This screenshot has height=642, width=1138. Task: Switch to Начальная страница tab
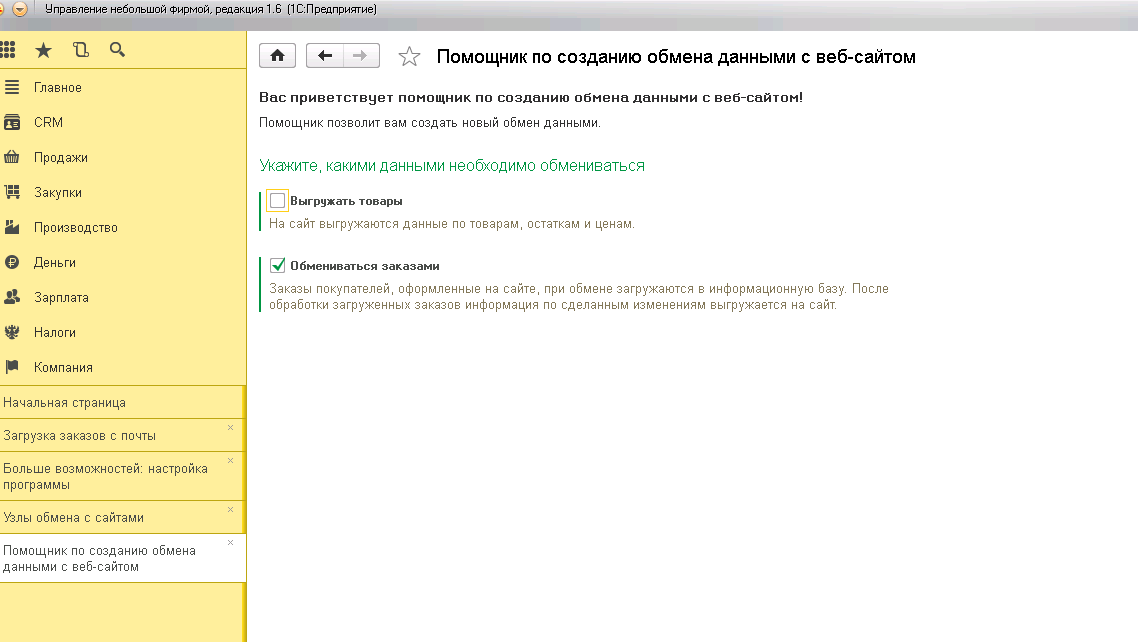[x=64, y=403]
